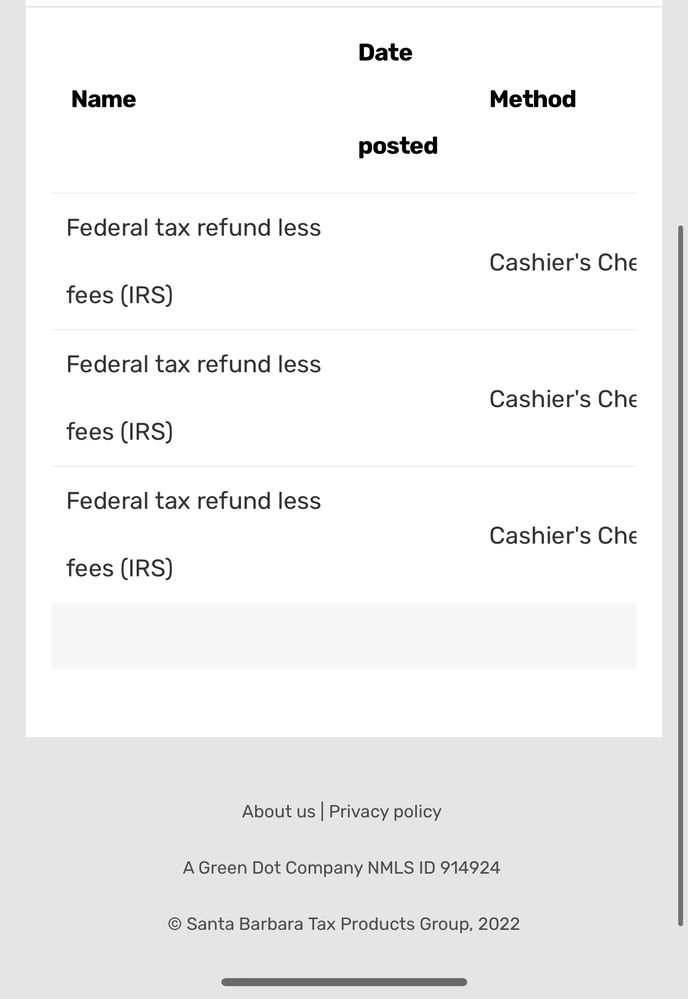The width and height of the screenshot is (688, 999).
Task: Tap Santa Barbara Tax Products Group copyright
Action: tap(344, 924)
